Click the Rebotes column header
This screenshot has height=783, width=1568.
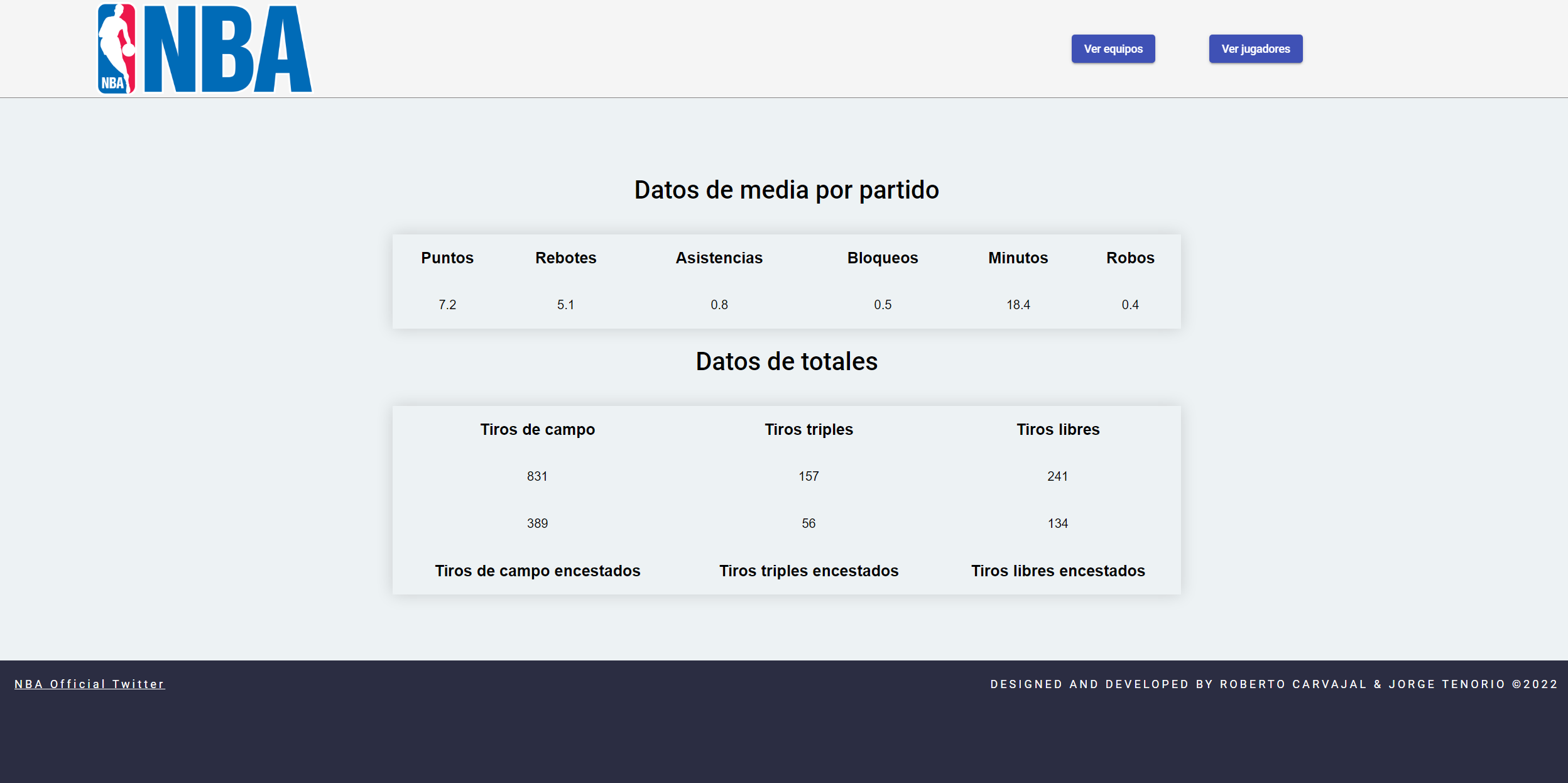pyautogui.click(x=566, y=258)
